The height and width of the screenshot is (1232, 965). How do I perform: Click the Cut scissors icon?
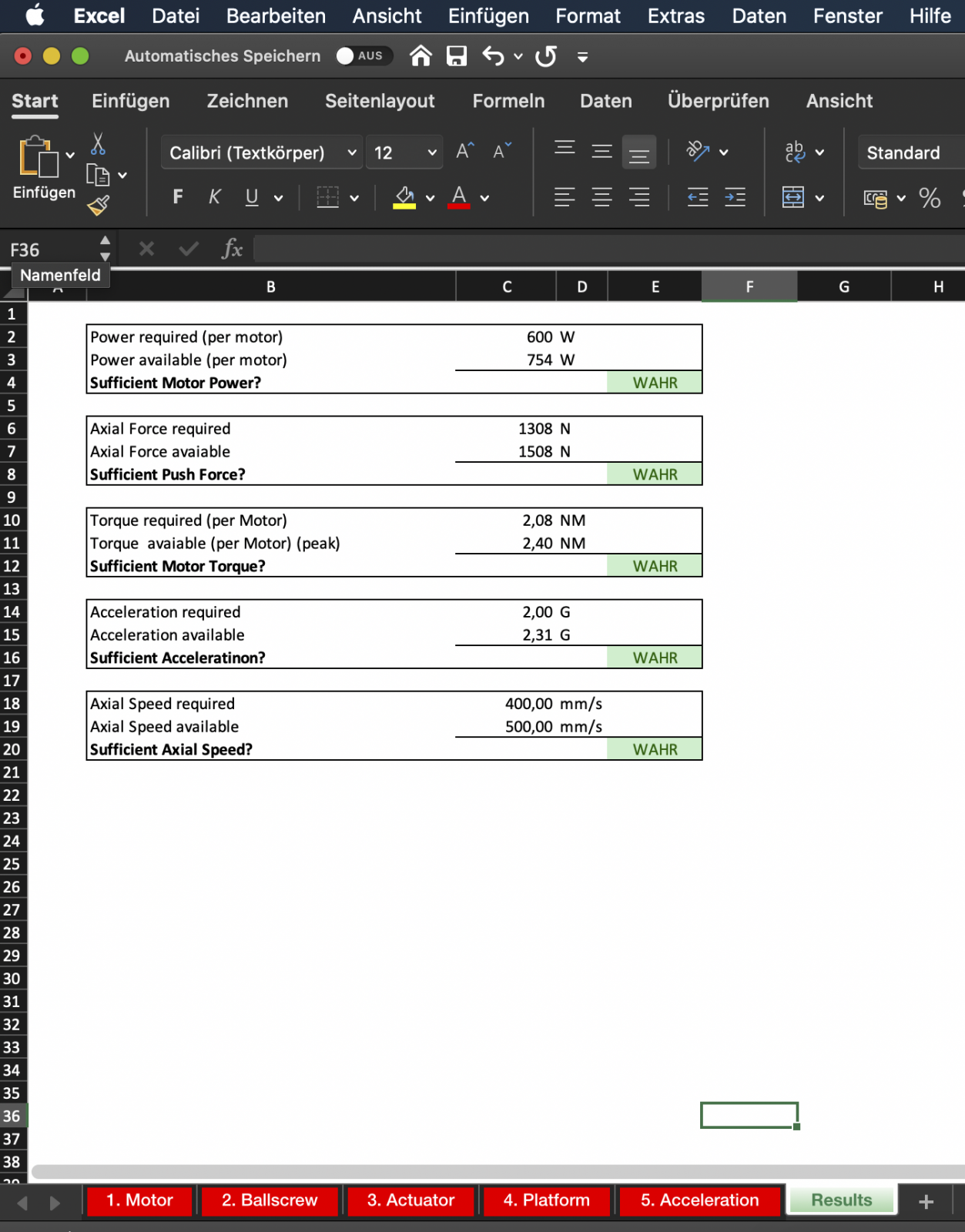tap(98, 143)
